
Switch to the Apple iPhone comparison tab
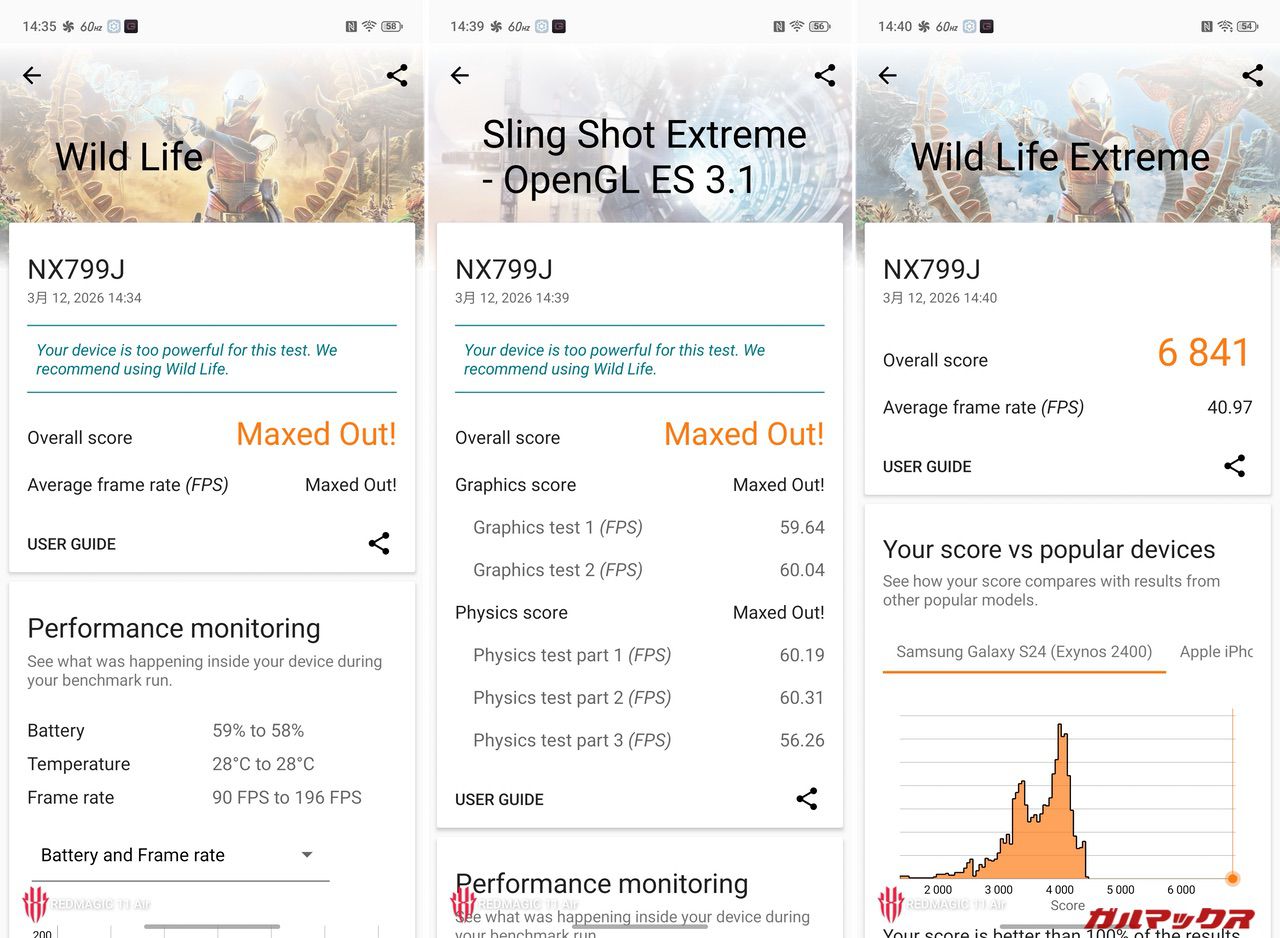1215,652
